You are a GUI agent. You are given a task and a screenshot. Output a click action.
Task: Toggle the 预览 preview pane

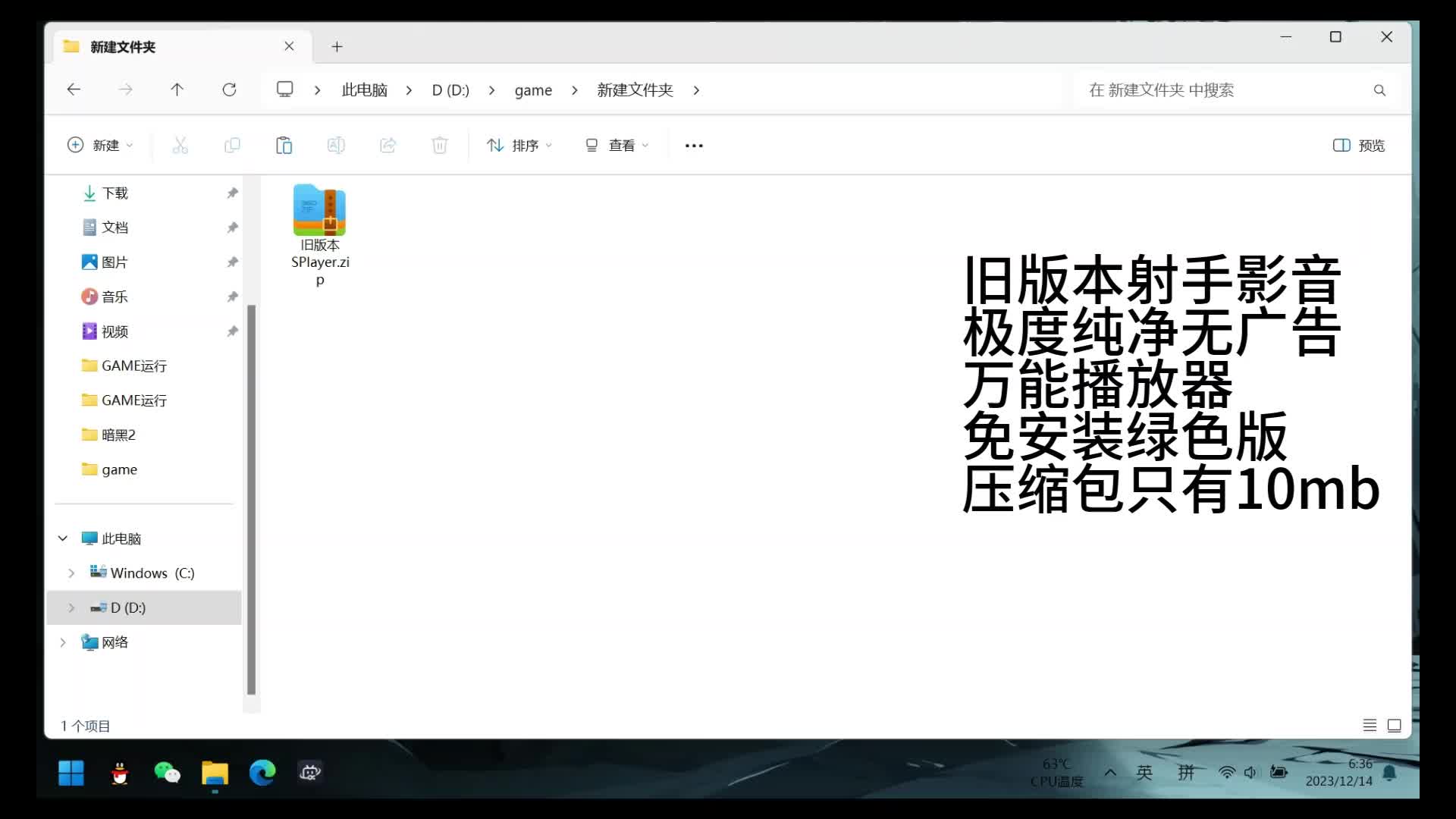pos(1357,145)
